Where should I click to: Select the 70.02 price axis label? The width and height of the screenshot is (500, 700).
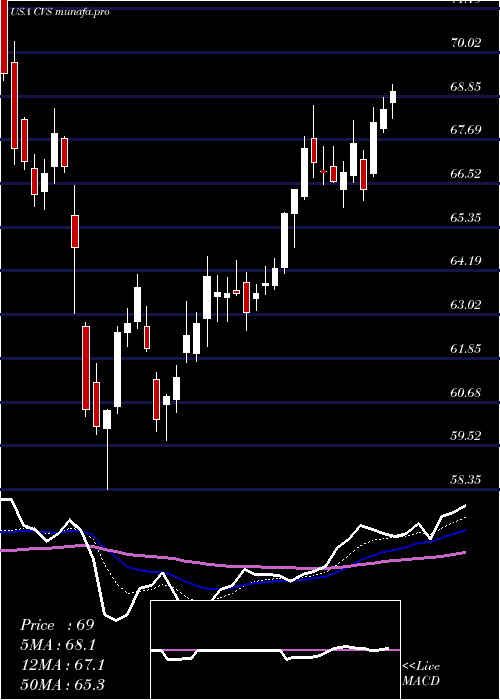(x=466, y=43)
